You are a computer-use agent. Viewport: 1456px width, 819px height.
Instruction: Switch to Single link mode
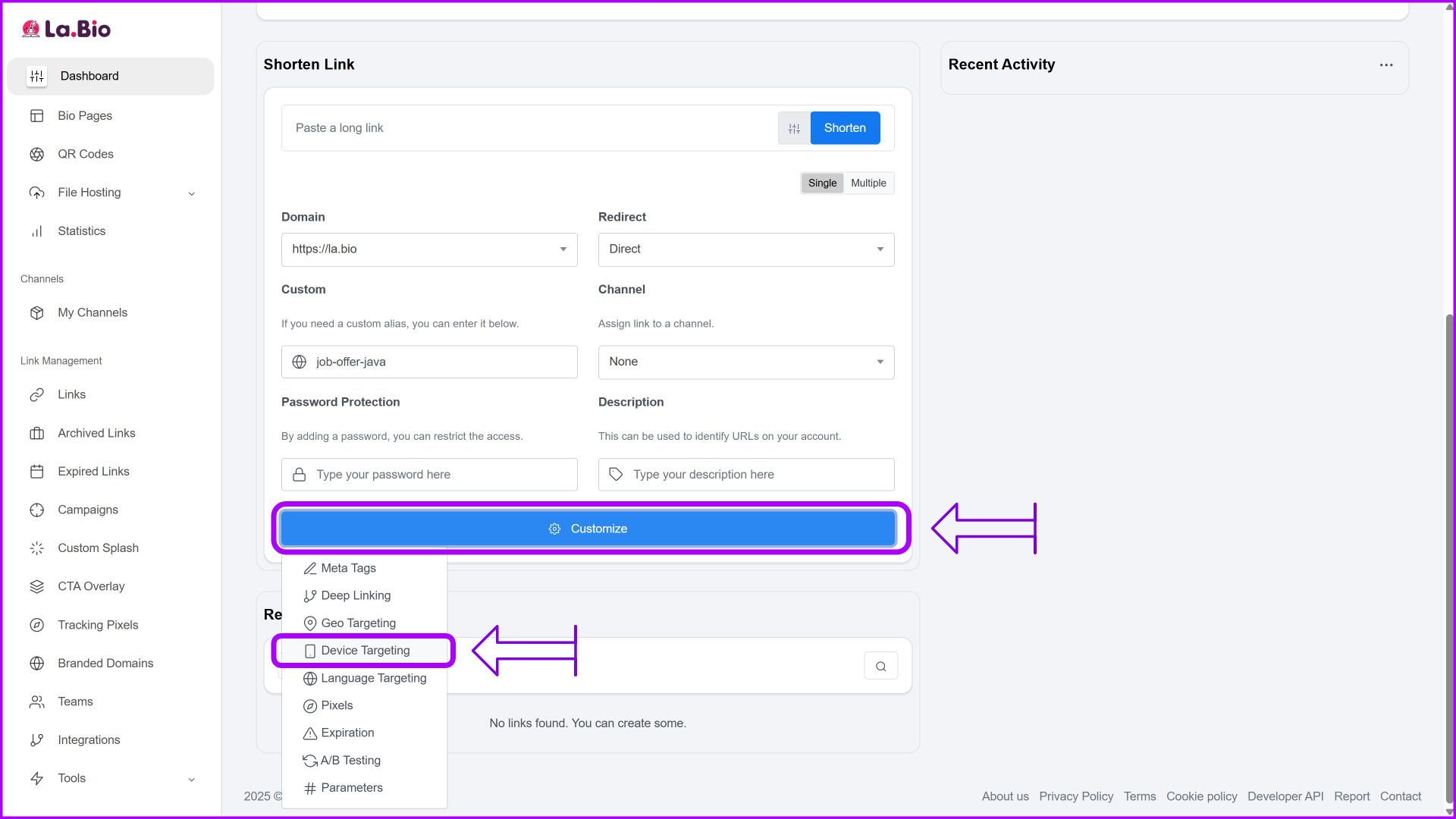(822, 183)
